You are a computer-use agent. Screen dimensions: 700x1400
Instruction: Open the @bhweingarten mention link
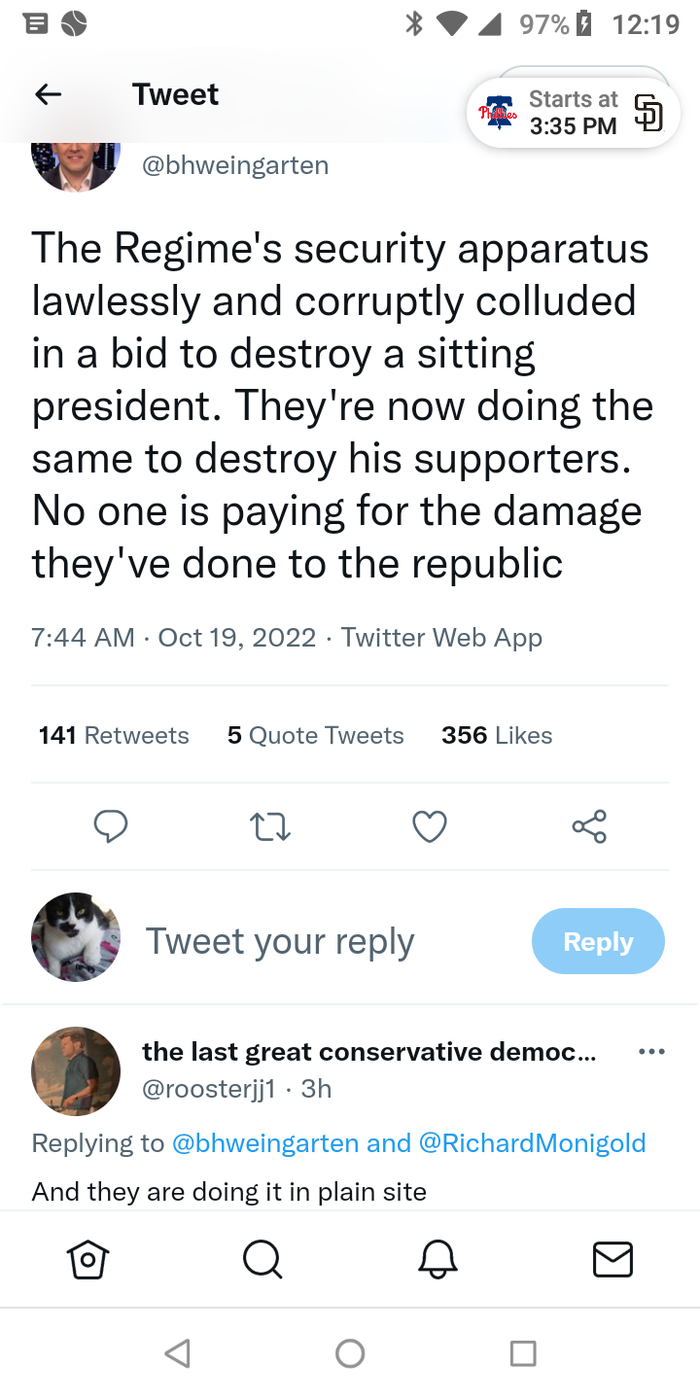tap(263, 1143)
